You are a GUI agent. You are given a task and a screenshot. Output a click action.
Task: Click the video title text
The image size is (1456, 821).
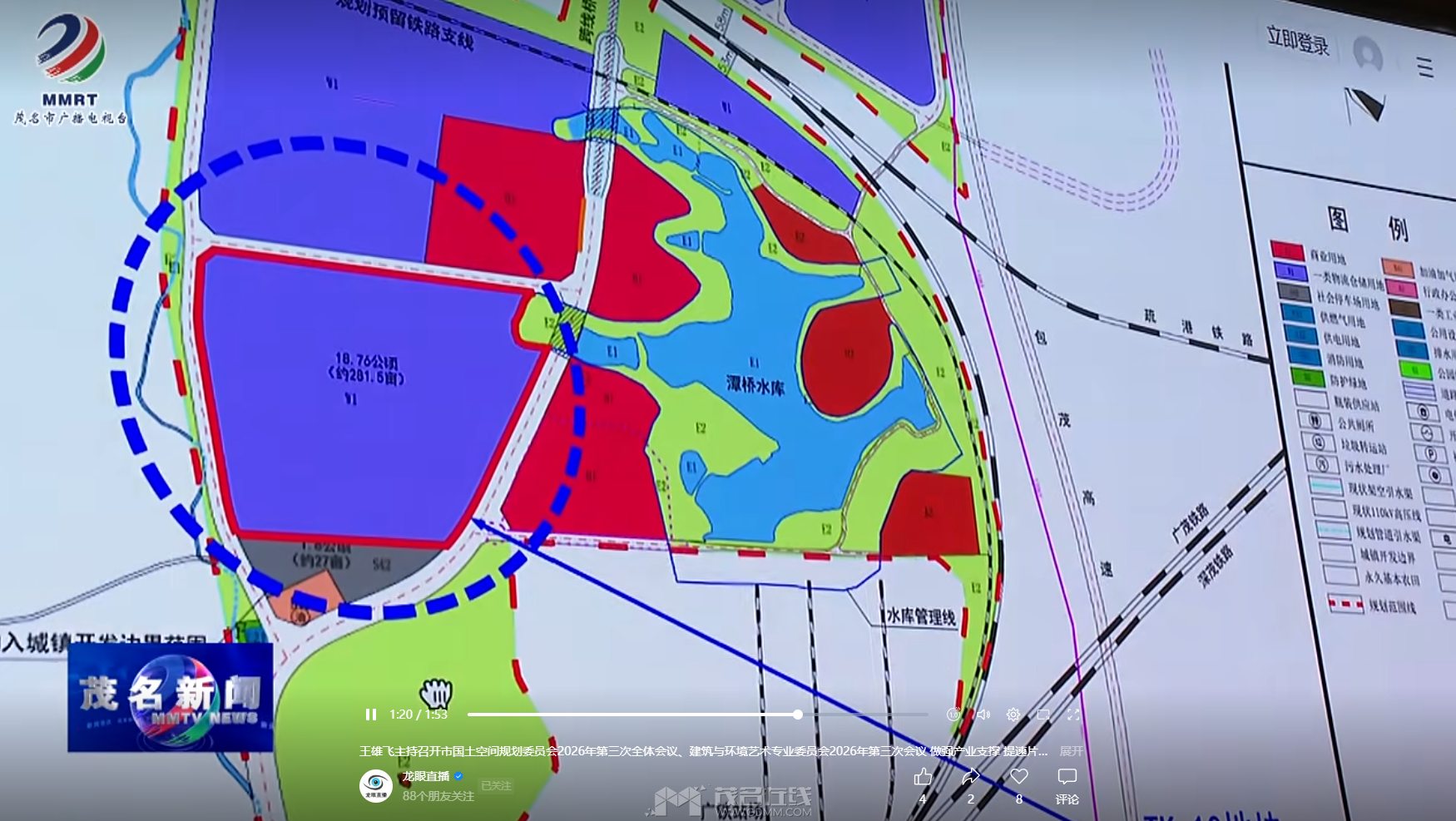[x=703, y=751]
